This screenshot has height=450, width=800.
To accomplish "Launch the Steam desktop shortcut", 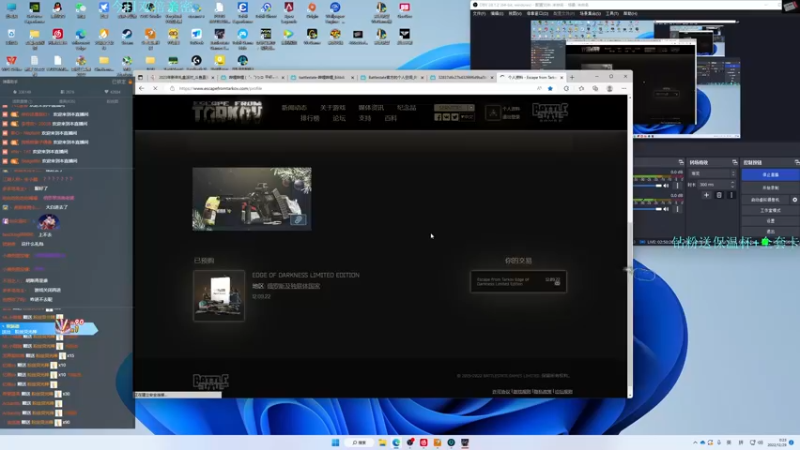I will point(127,35).
